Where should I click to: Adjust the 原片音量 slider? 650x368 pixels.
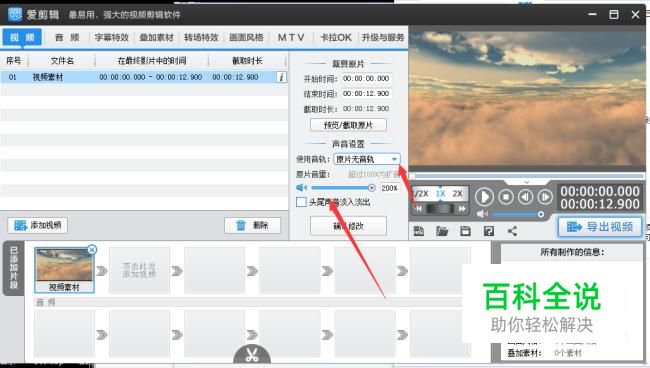[343, 188]
